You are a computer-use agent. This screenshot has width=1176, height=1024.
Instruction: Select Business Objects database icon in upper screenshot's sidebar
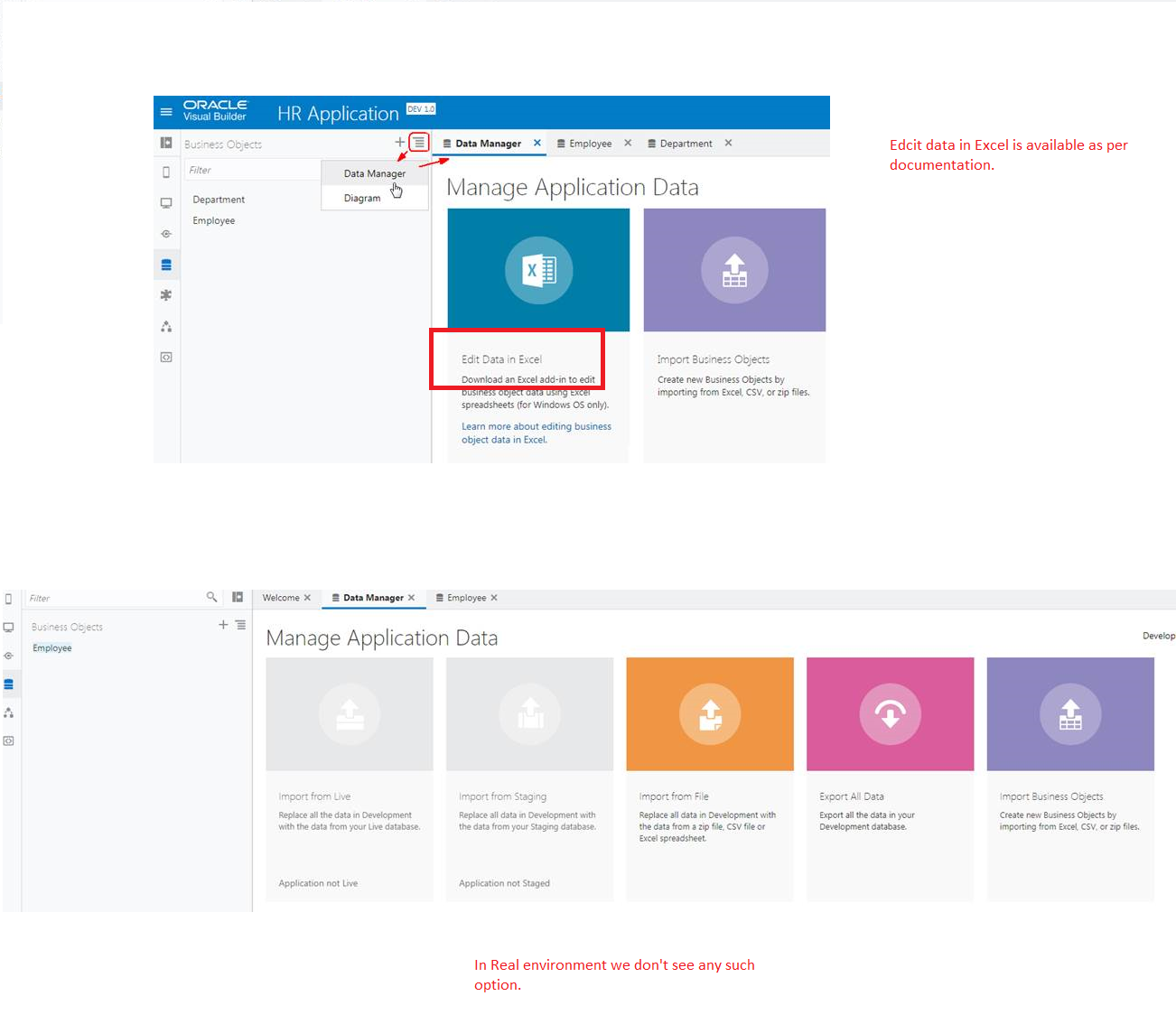coord(166,265)
